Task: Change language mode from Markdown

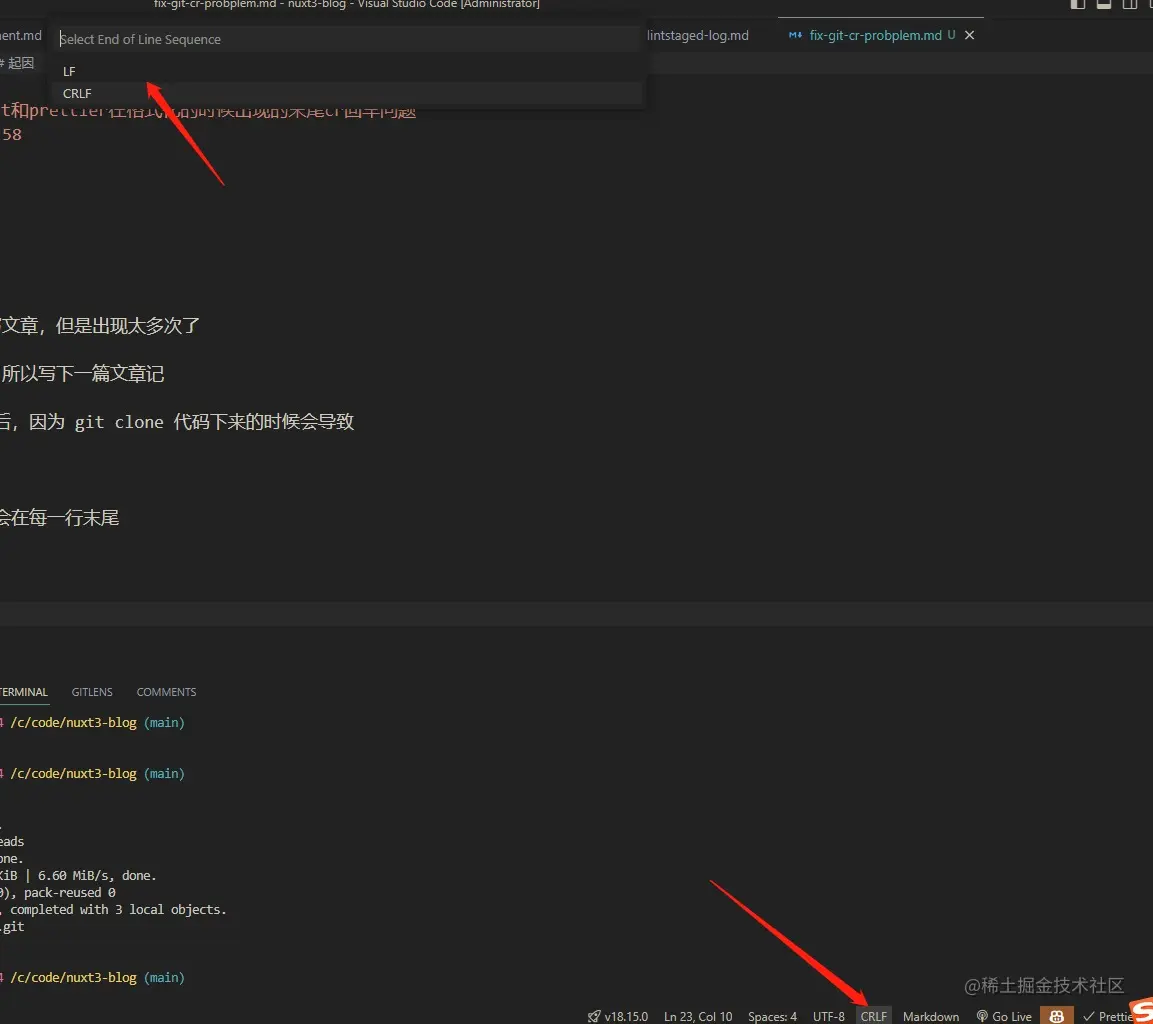Action: (931, 1017)
